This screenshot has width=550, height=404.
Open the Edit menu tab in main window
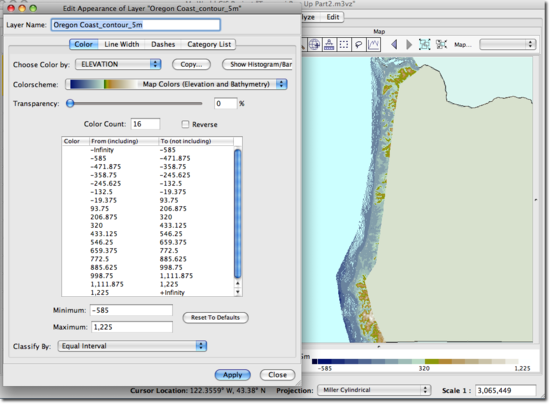tap(333, 17)
